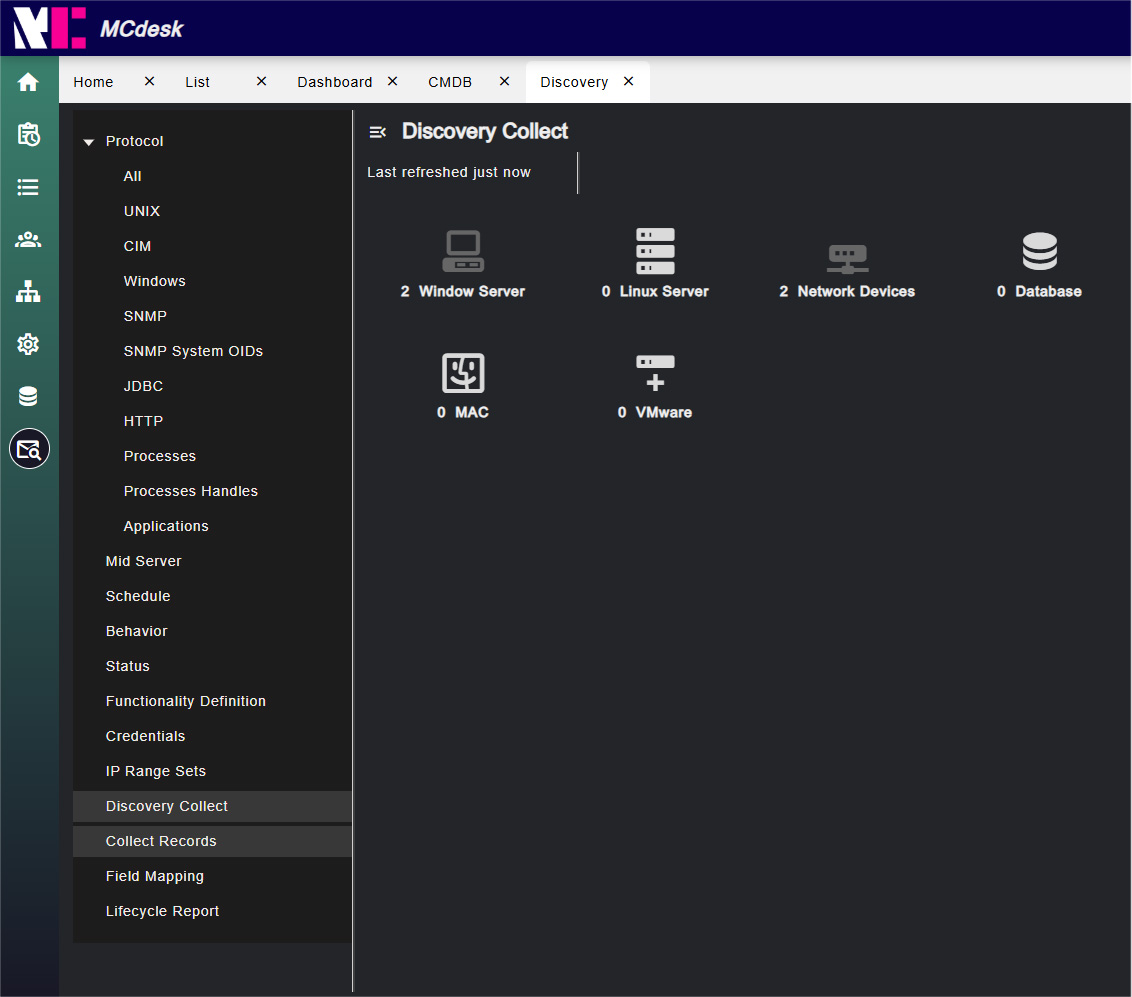The image size is (1132, 997).
Task: Open Collect Records menu item
Action: 212,842
